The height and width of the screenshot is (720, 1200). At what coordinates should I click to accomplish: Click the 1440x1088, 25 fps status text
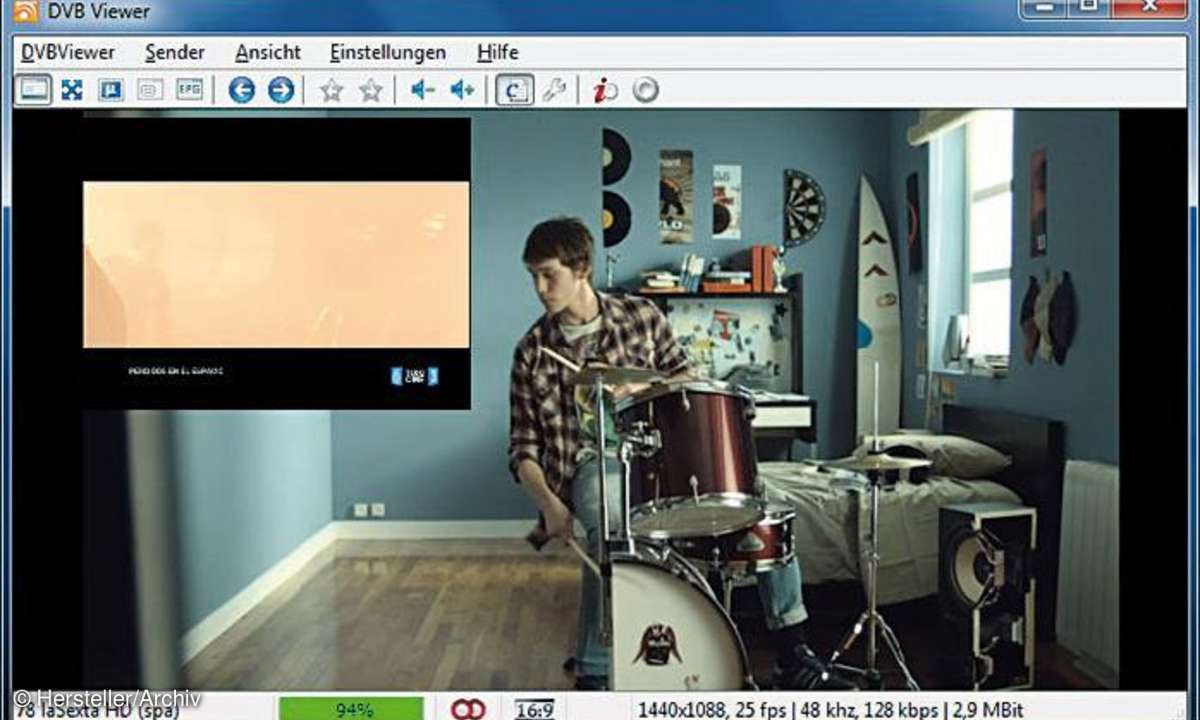[x=713, y=709]
